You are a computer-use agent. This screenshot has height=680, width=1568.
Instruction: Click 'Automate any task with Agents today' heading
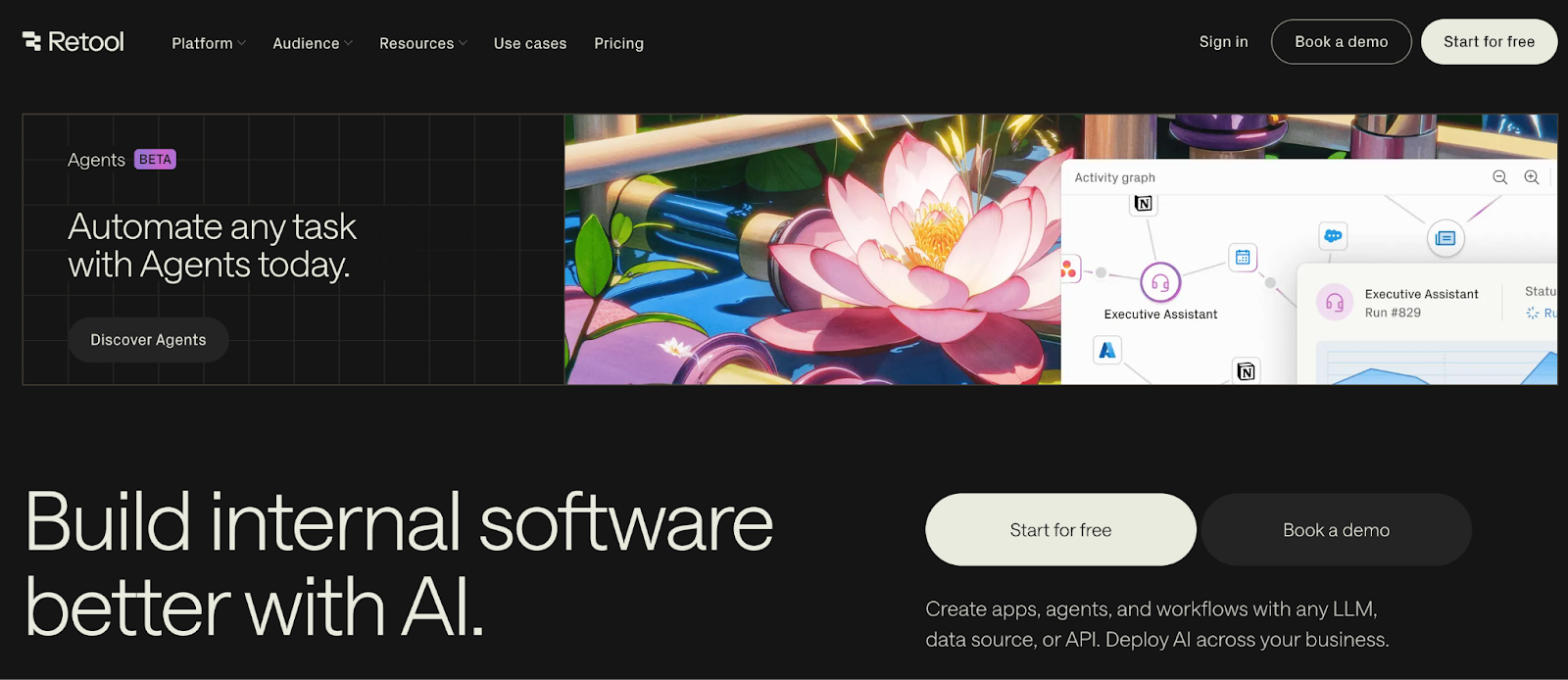point(212,246)
